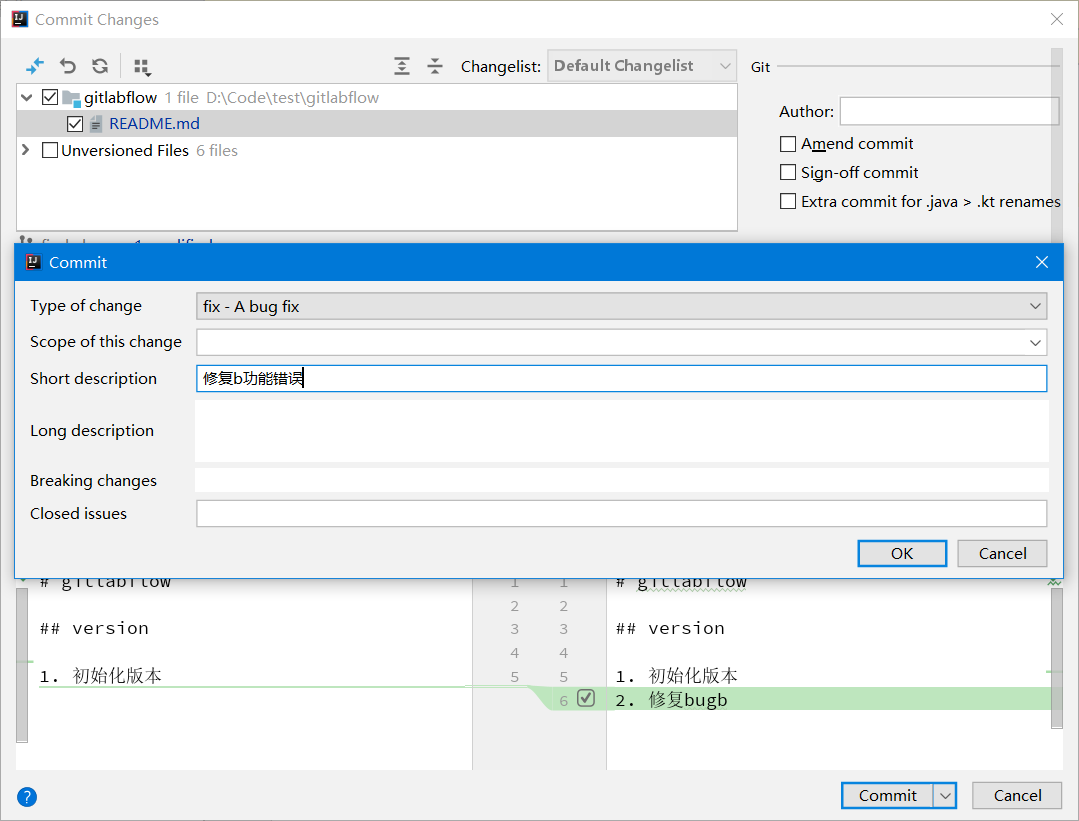The height and width of the screenshot is (821, 1079).
Task: Click the Refresh changes icon
Action: [x=99, y=66]
